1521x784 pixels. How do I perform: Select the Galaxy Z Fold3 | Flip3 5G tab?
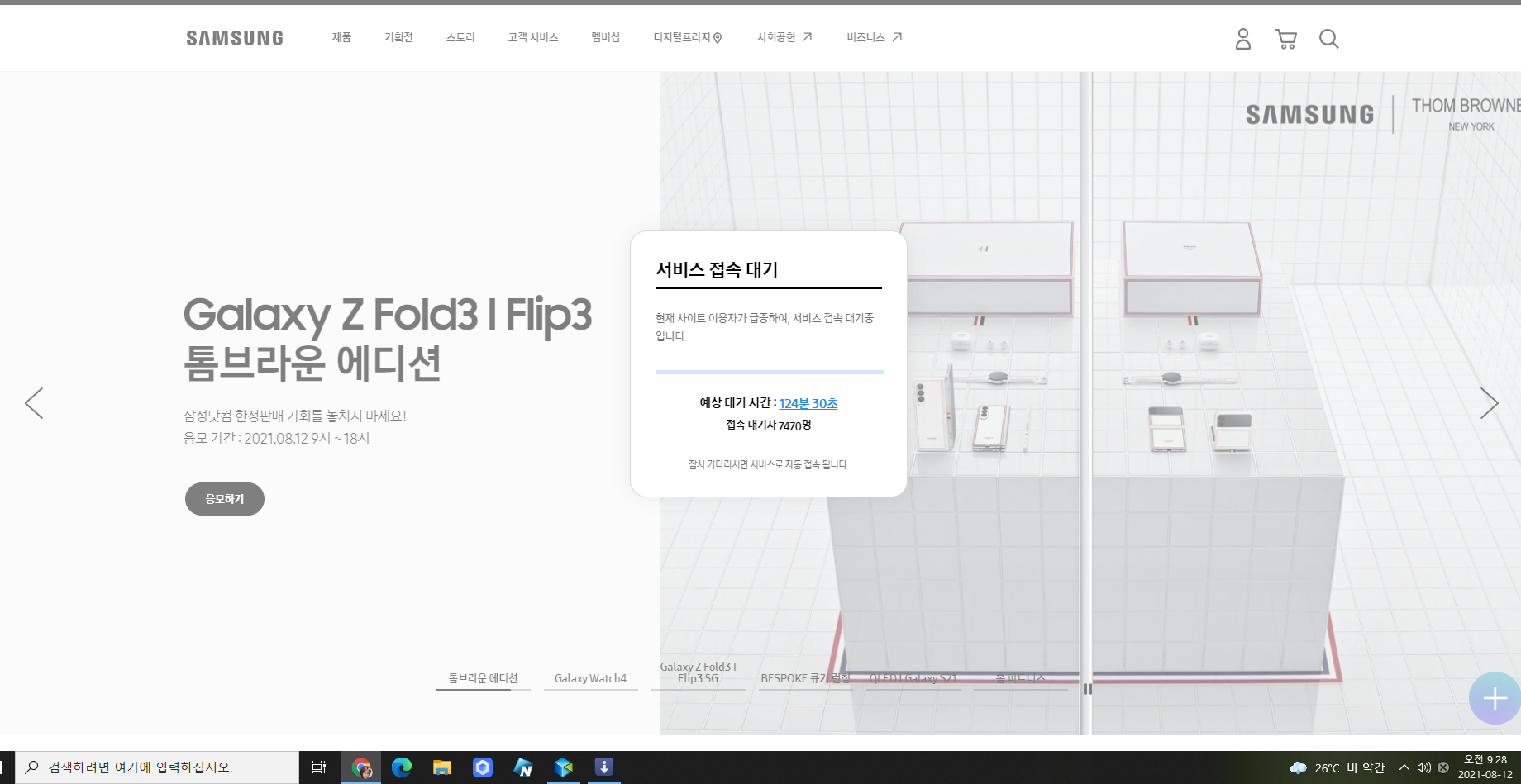pos(698,673)
